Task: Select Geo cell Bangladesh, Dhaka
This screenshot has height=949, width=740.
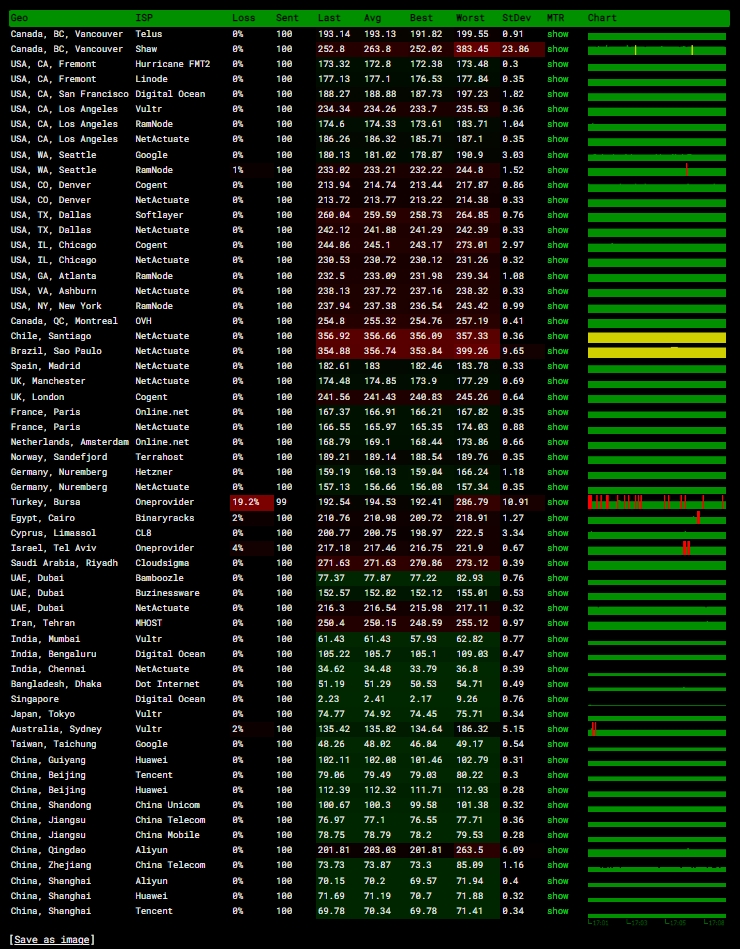Action: coord(56,684)
